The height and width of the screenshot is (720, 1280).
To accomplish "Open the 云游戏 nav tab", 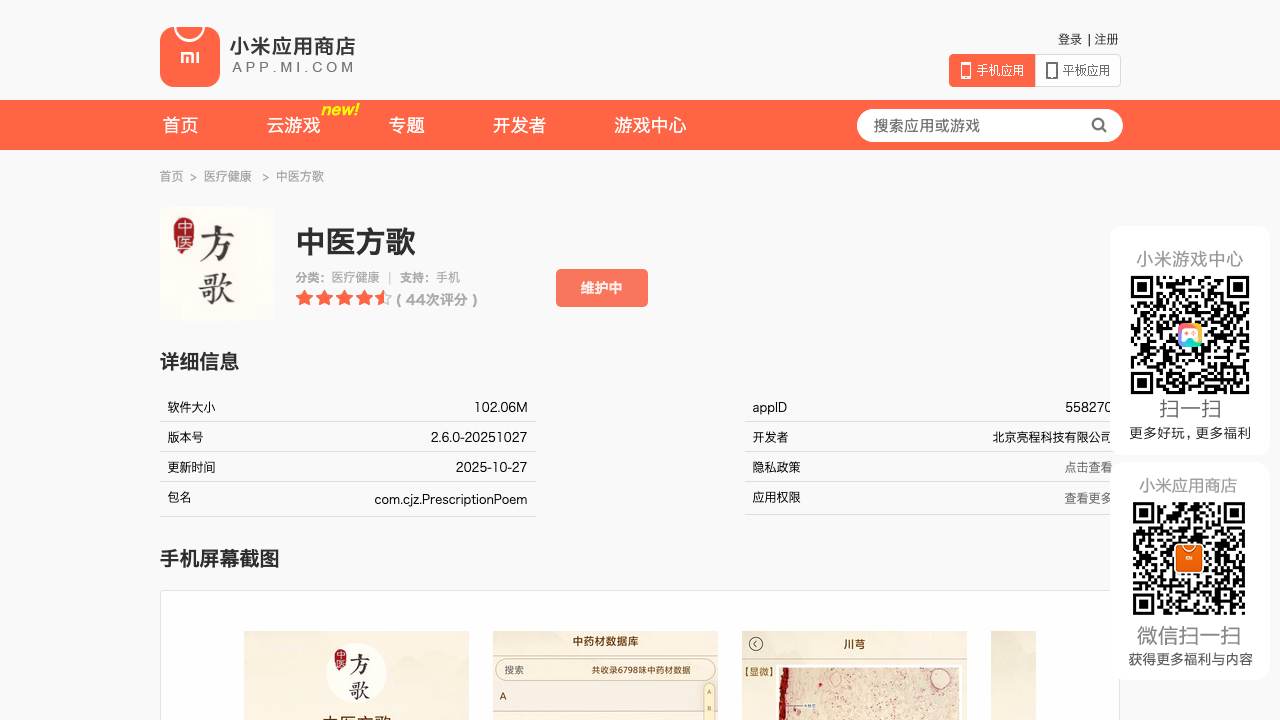I will pyautogui.click(x=293, y=125).
